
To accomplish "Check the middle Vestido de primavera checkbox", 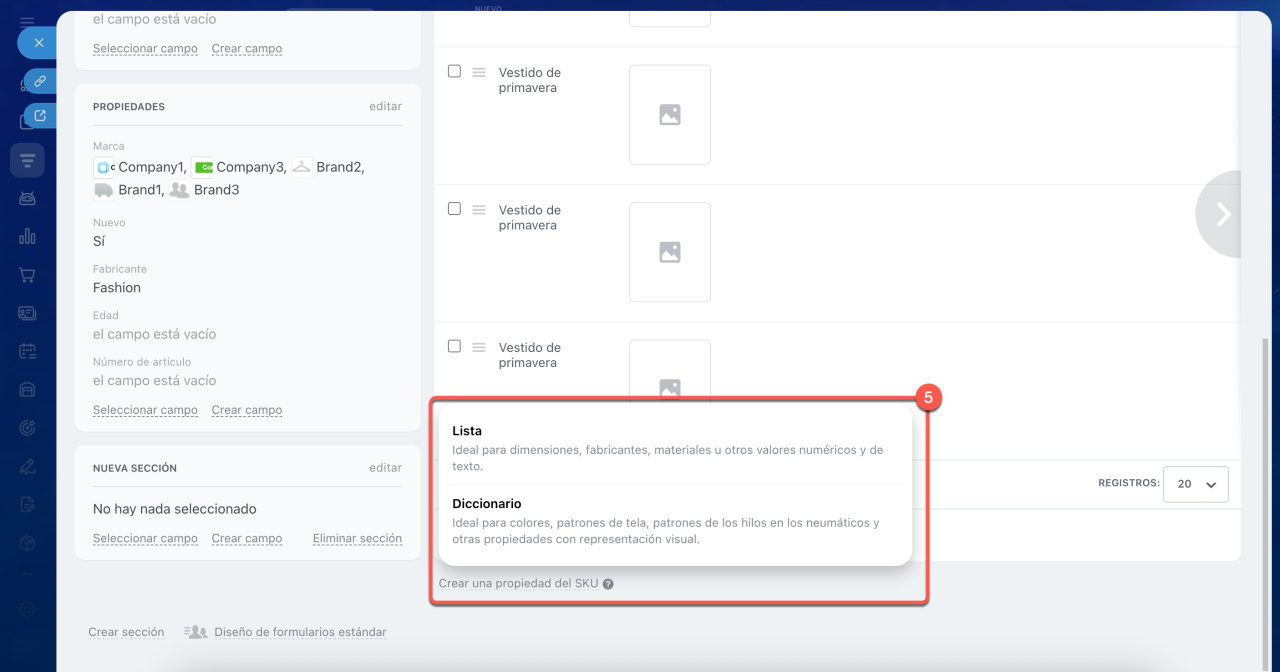I will (x=454, y=209).
